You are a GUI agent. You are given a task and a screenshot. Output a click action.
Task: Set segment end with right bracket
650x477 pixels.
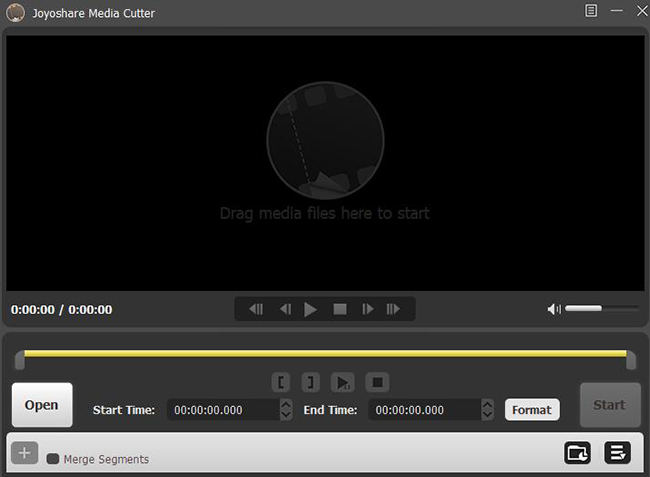coord(310,382)
